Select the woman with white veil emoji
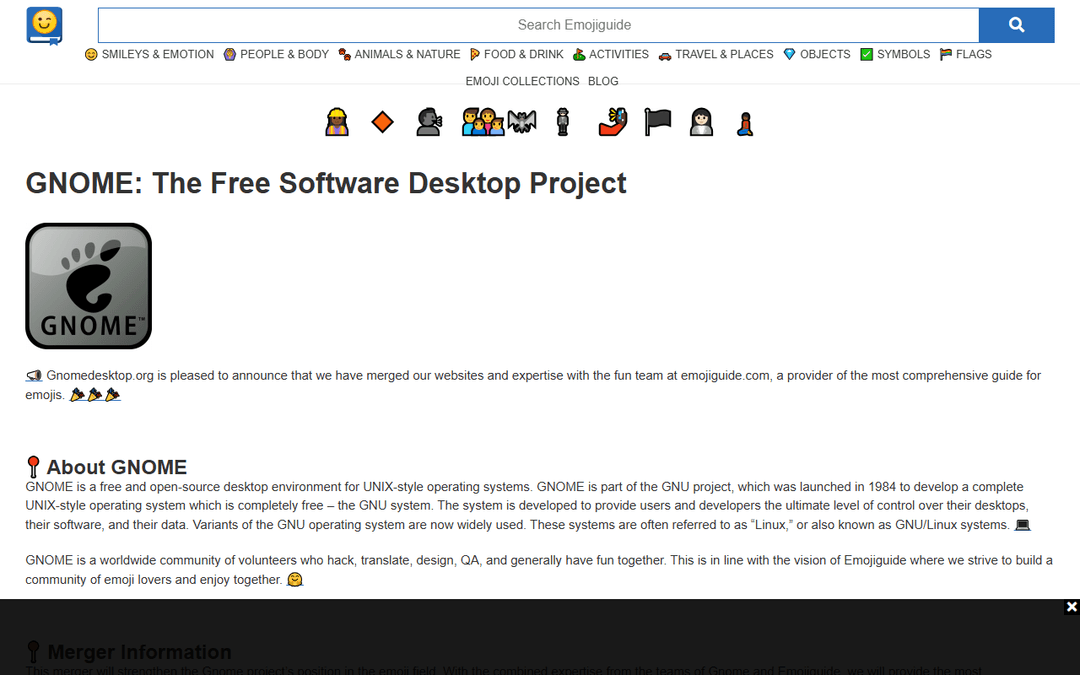Viewport: 1080px width, 675px height. (701, 123)
